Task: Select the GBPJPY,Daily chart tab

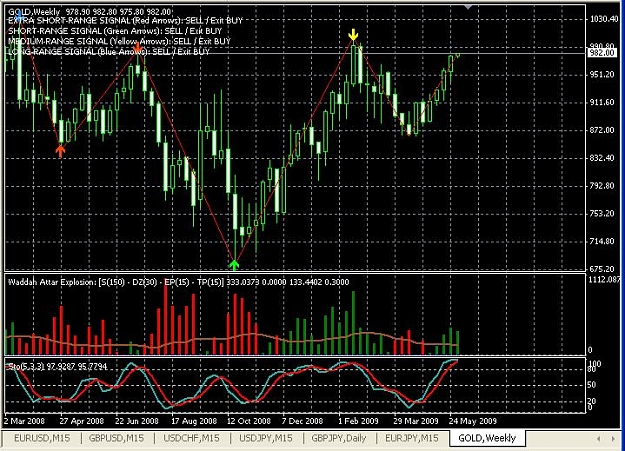Action: 339,438
